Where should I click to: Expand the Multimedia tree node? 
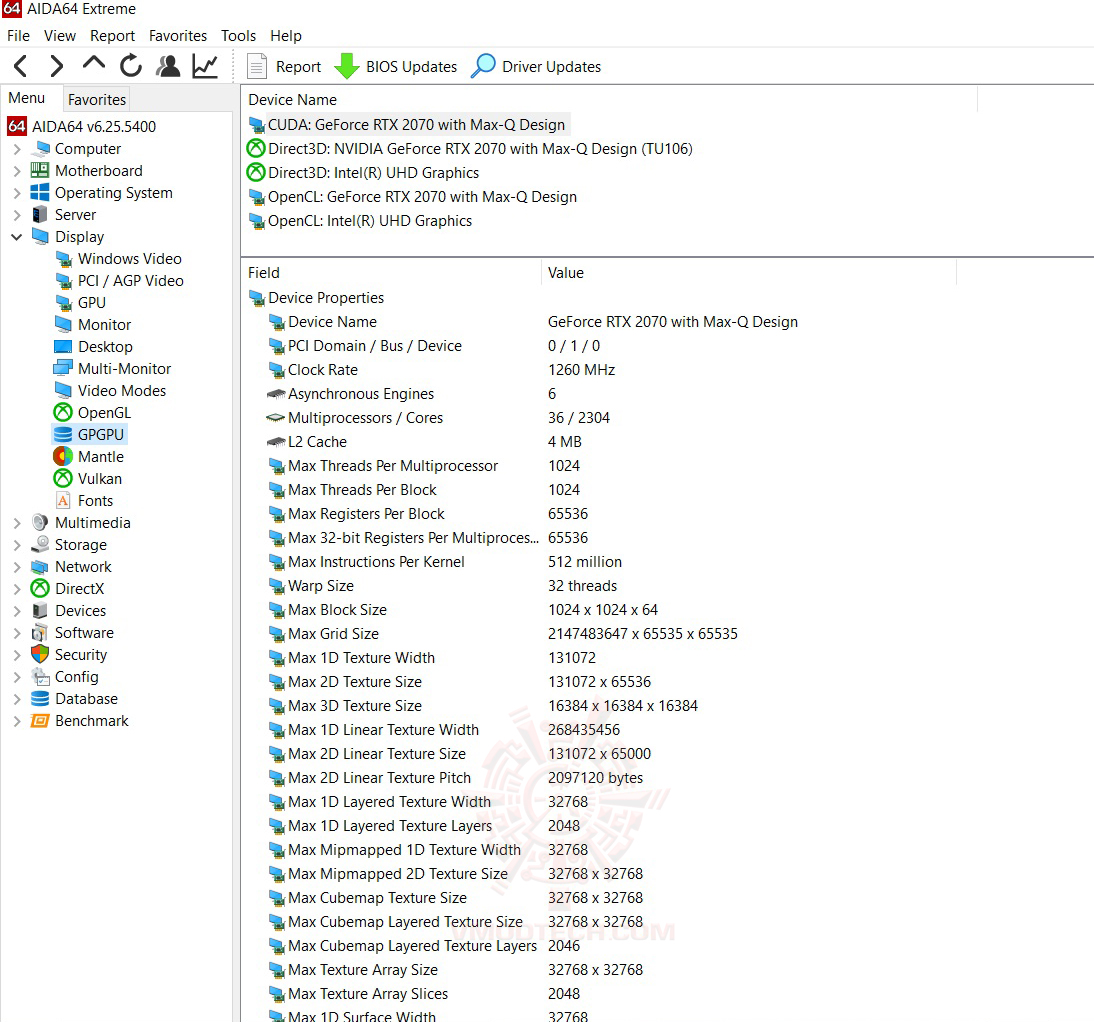[17, 523]
